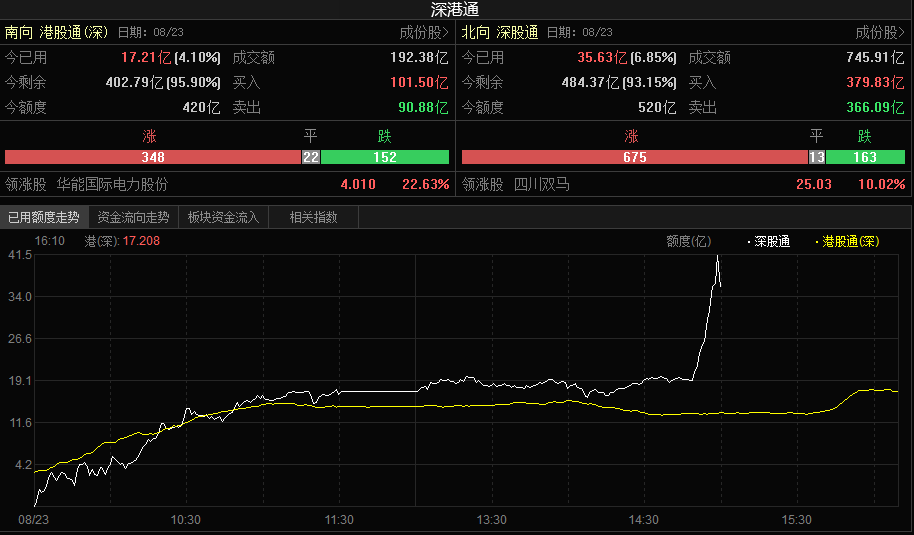Screen dimensions: 914x535
Task: Select the 北向 深股通 header
Action: pyautogui.click(x=500, y=32)
